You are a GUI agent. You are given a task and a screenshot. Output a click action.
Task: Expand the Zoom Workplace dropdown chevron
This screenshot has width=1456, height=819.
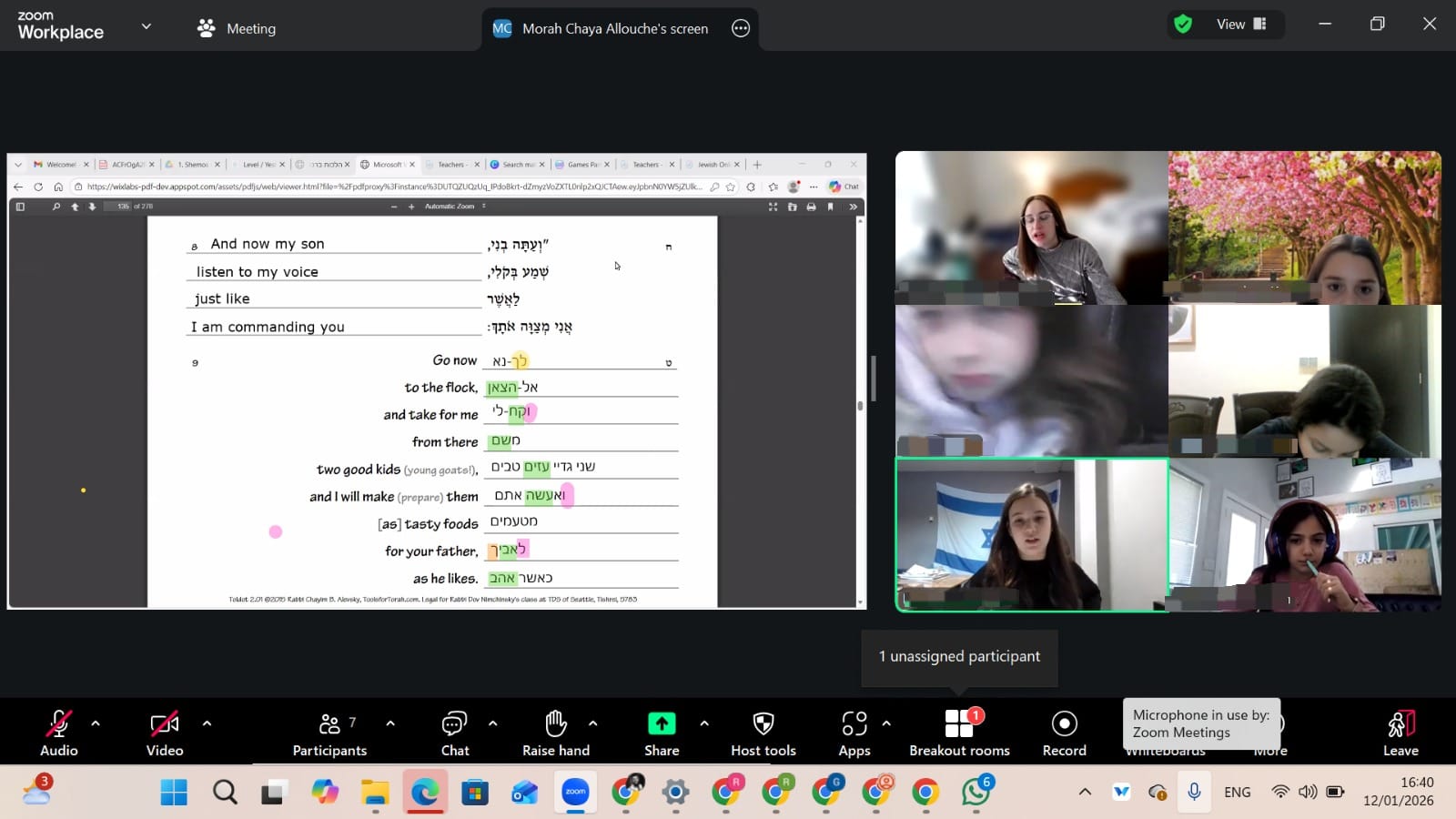point(146,26)
